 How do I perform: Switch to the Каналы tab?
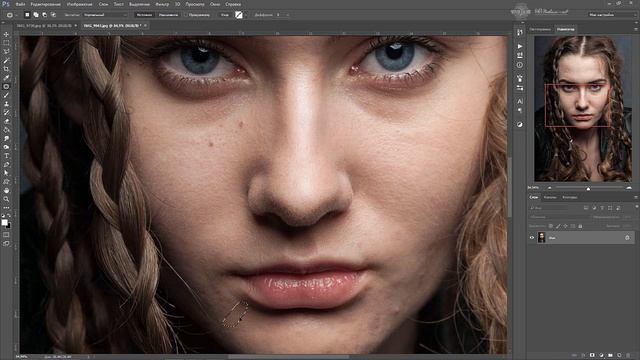pyautogui.click(x=550, y=197)
